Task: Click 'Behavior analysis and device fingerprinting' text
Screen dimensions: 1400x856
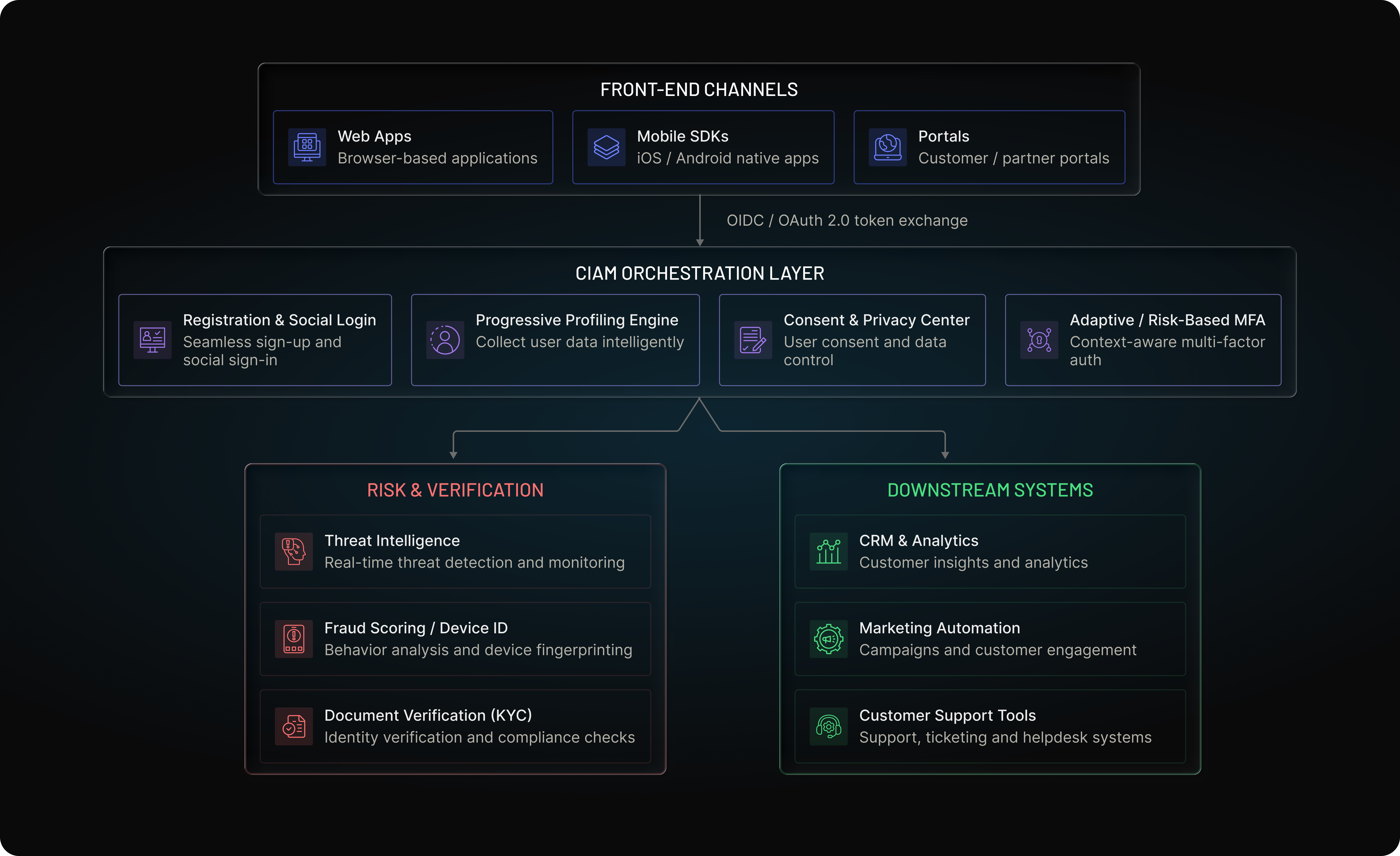Action: pyautogui.click(x=478, y=650)
